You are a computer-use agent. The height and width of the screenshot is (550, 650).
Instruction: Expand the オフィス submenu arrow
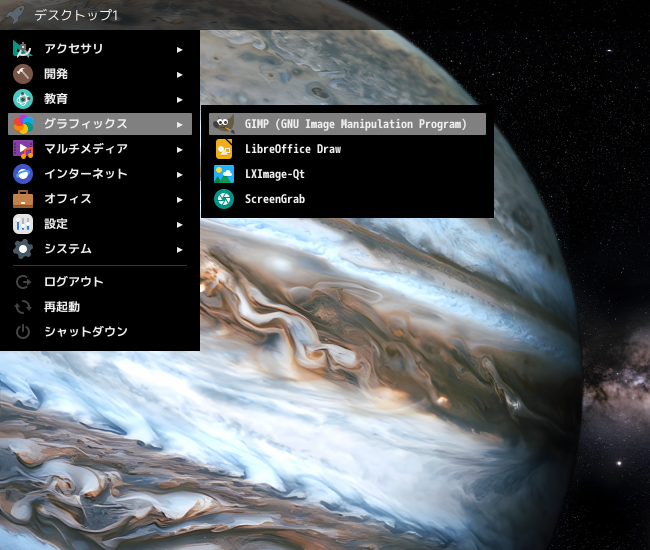point(179,200)
